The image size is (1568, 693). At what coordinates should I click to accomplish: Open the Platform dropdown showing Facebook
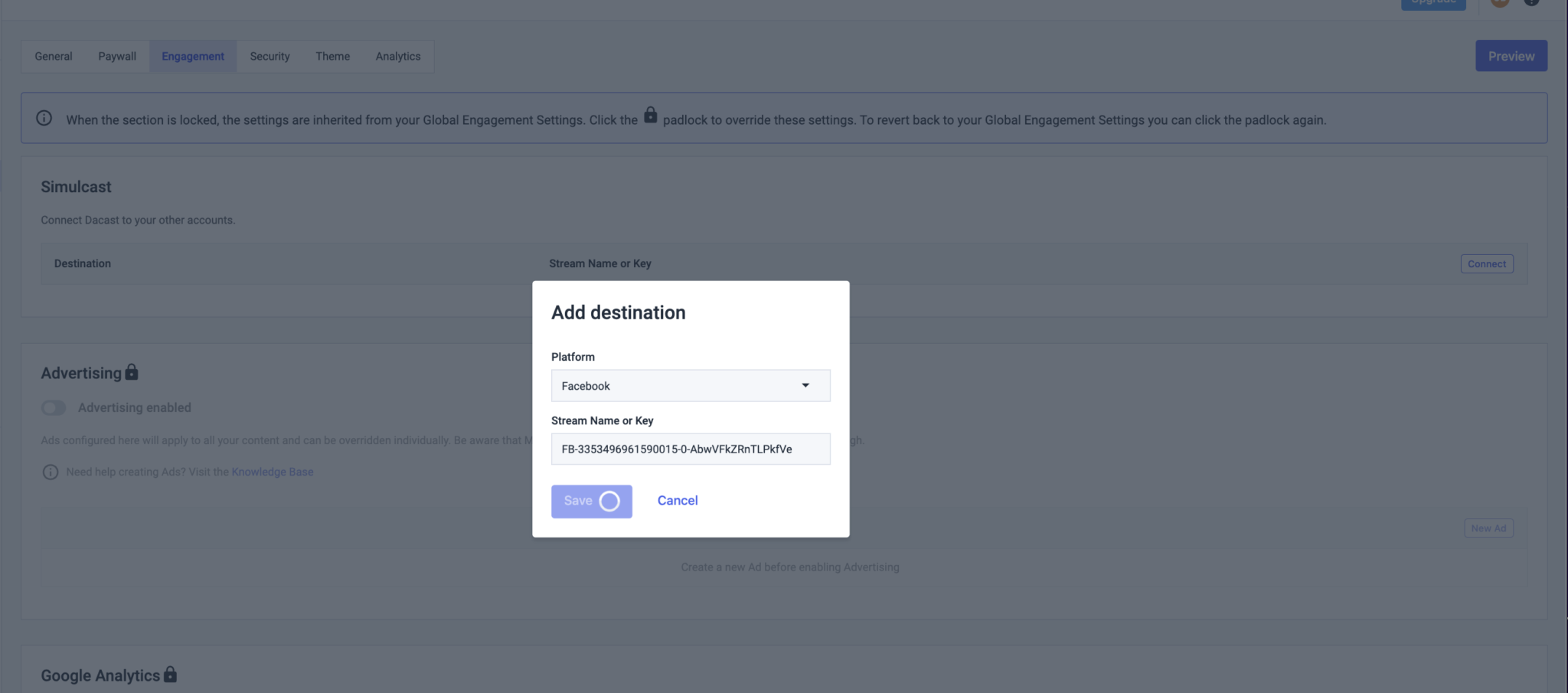(x=690, y=385)
